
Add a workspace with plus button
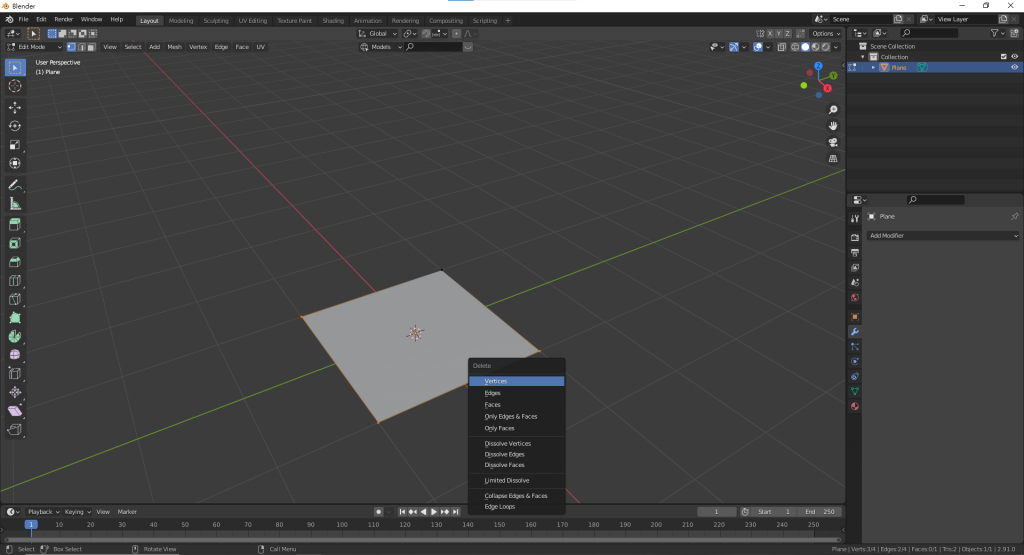[x=508, y=21]
